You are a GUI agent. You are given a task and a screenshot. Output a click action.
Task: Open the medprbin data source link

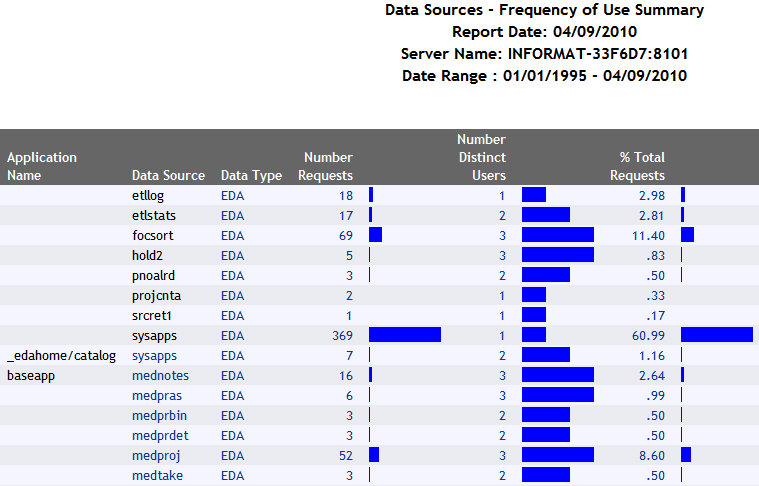[x=159, y=415]
